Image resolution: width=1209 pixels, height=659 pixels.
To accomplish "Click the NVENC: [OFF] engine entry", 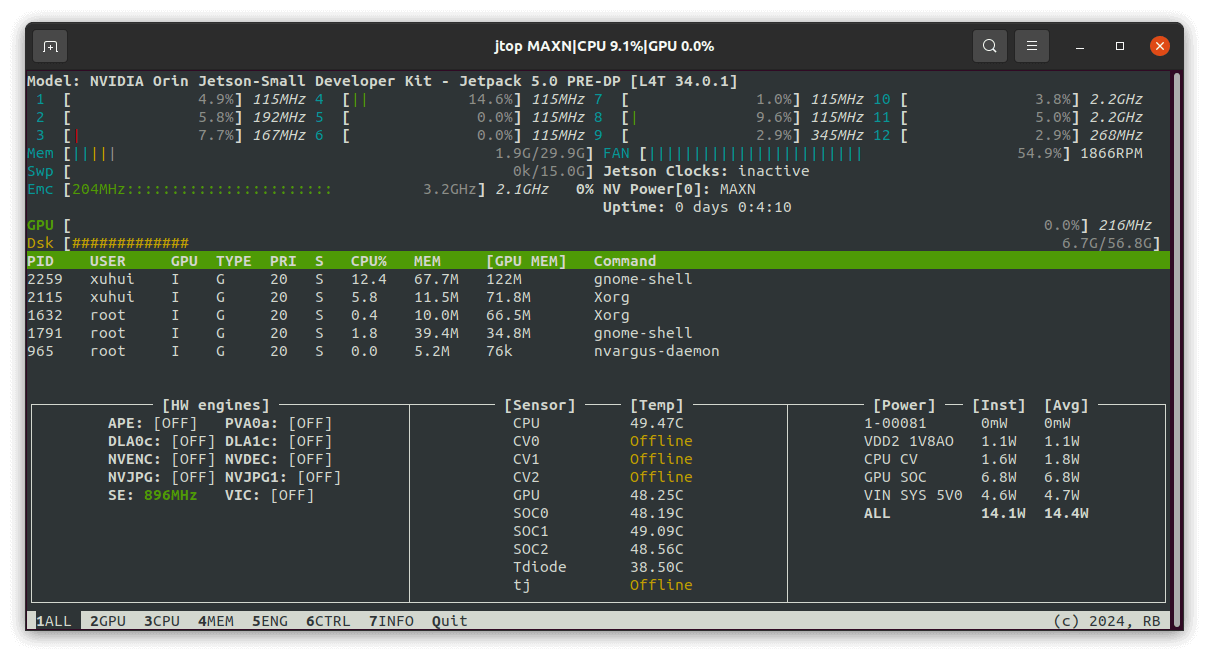I will click(161, 459).
